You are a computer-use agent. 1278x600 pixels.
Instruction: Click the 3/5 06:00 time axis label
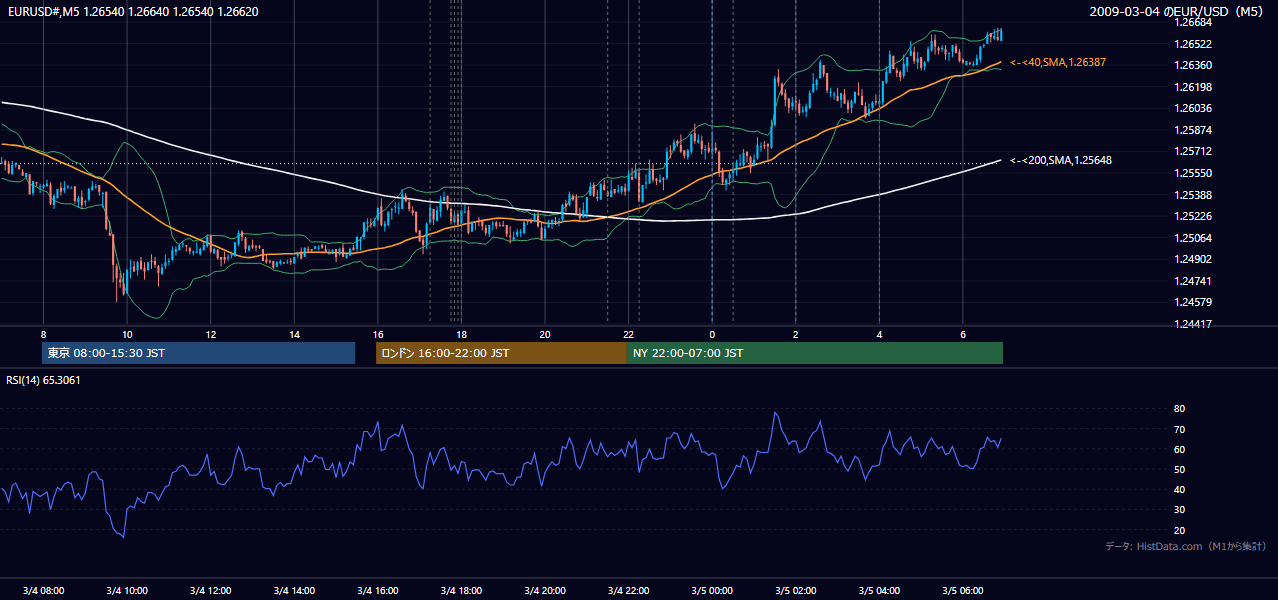[x=962, y=590]
